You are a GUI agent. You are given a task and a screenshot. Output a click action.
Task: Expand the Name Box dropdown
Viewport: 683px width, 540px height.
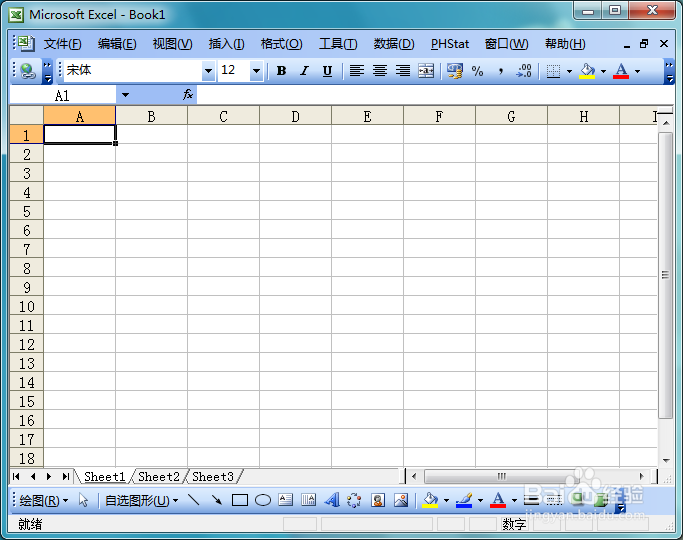click(125, 95)
